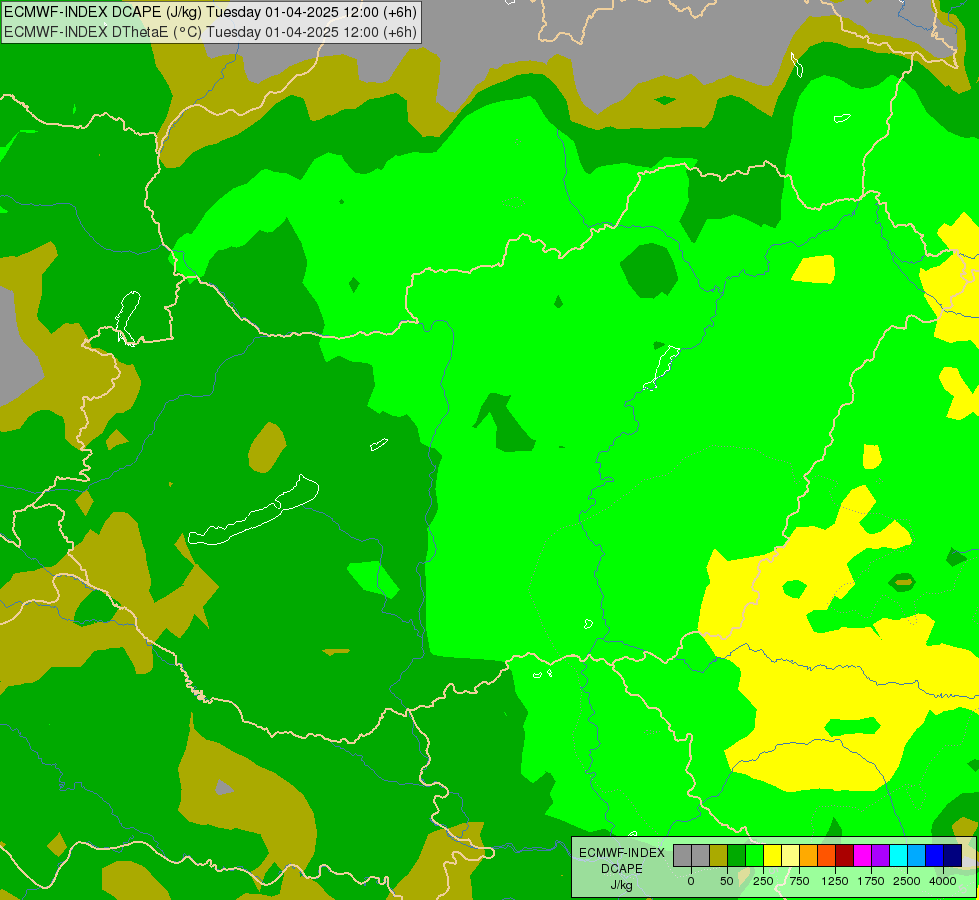Click the legend value 0
Image resolution: width=979 pixels, height=900 pixels.
(691, 881)
